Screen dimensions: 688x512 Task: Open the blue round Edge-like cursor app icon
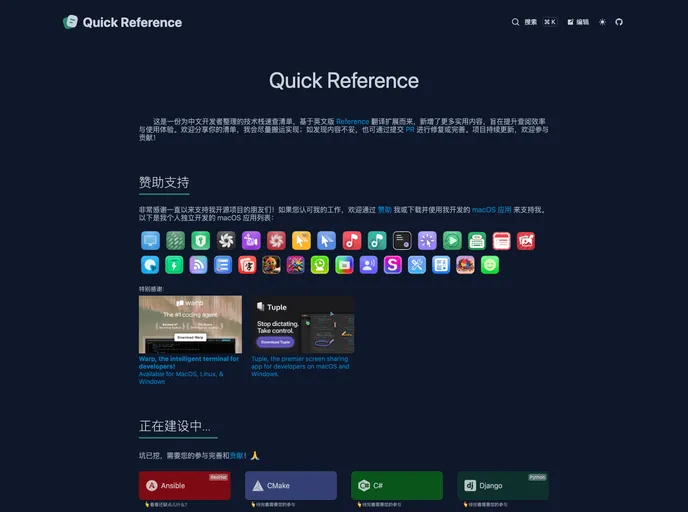click(150, 265)
